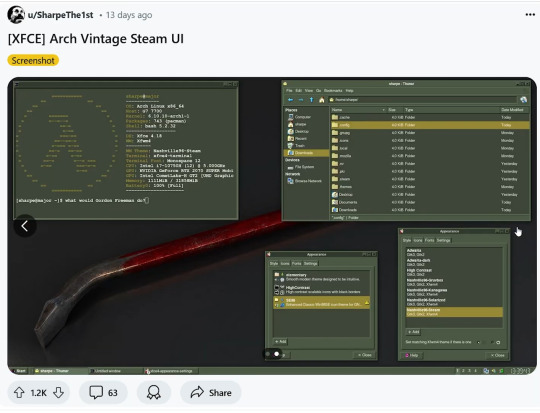
Task: Click Close button in left Appearance window
Action: tap(364, 355)
